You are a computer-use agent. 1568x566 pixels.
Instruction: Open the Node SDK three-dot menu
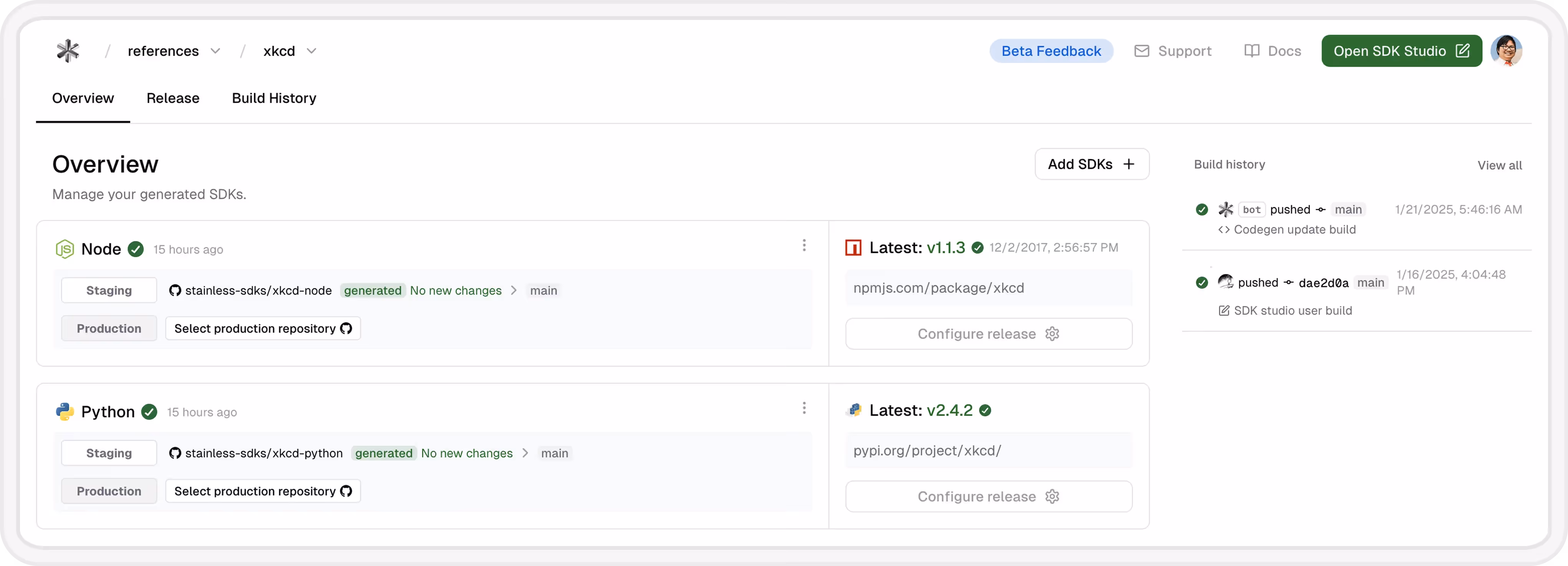click(x=804, y=245)
